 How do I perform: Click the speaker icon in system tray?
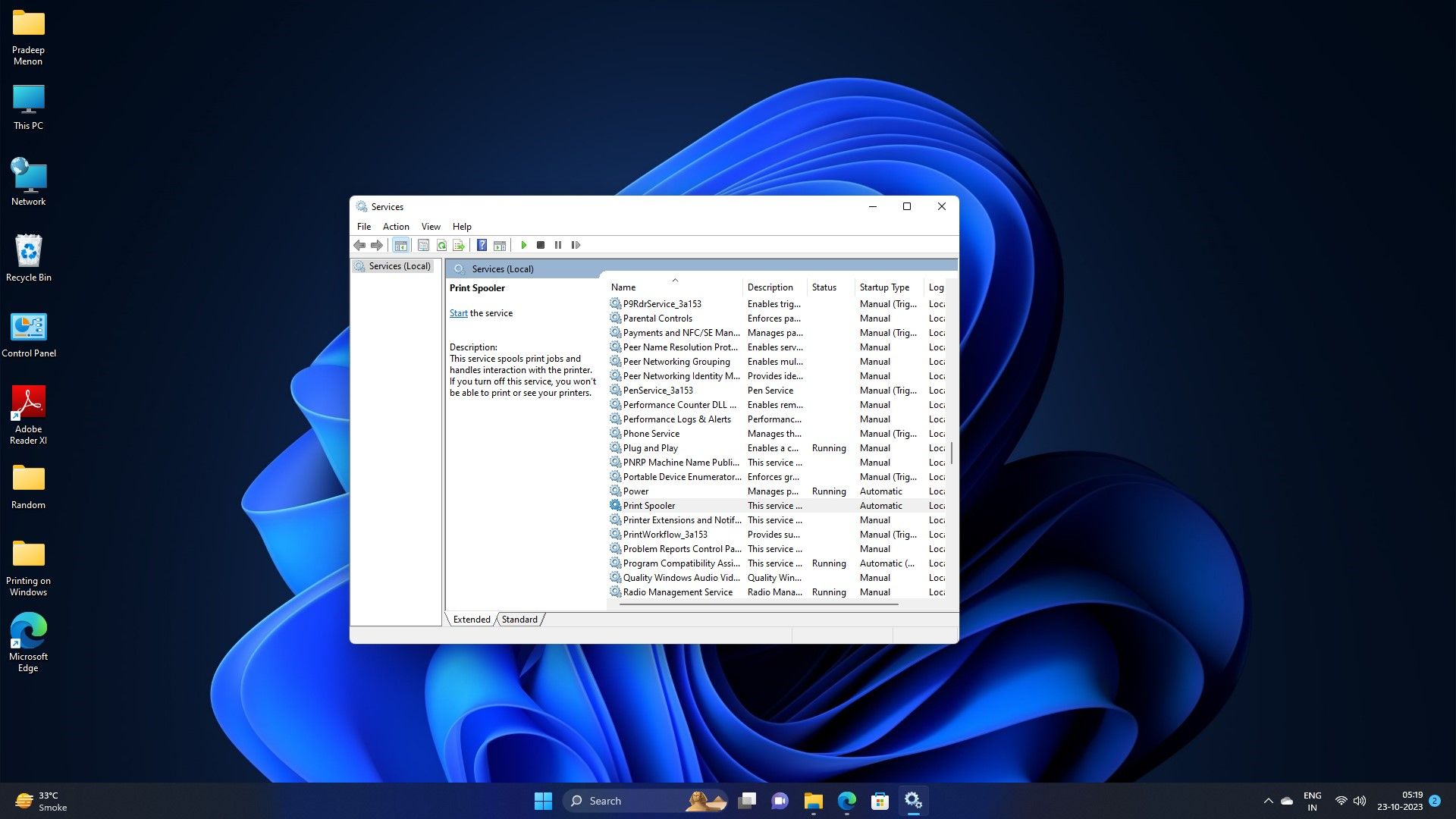click(x=1360, y=800)
